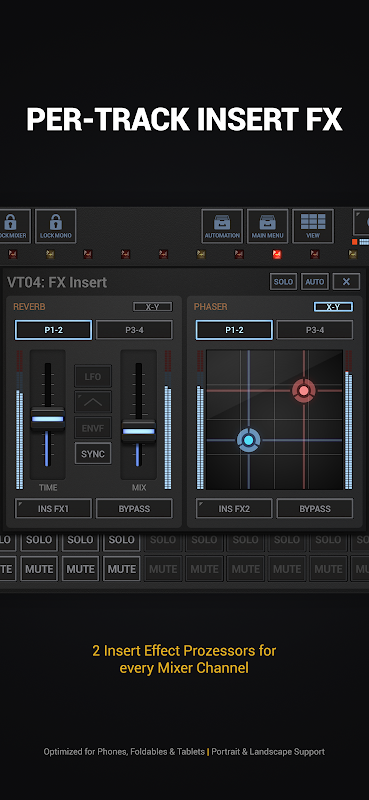Close the VT04 FX Insert panel
Image resolution: width=369 pixels, height=800 pixels.
[x=346, y=282]
